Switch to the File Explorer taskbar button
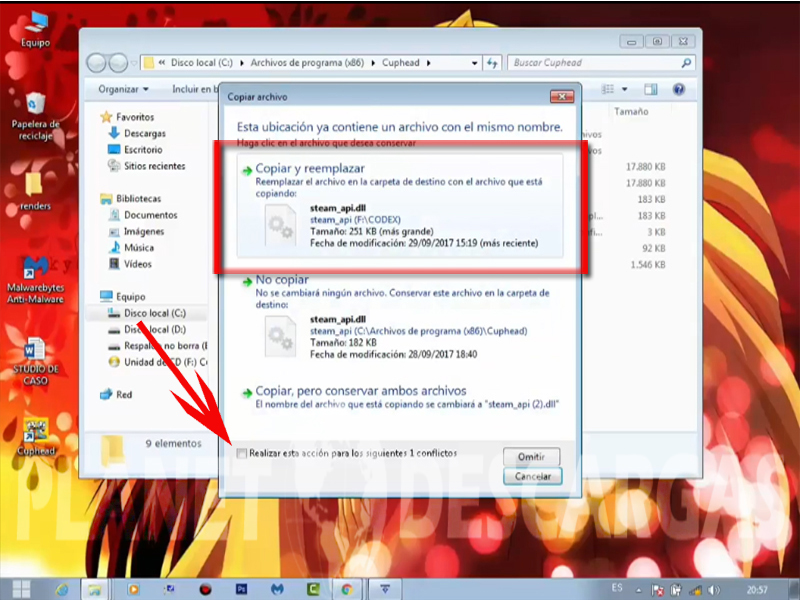The height and width of the screenshot is (600, 800). 94,590
